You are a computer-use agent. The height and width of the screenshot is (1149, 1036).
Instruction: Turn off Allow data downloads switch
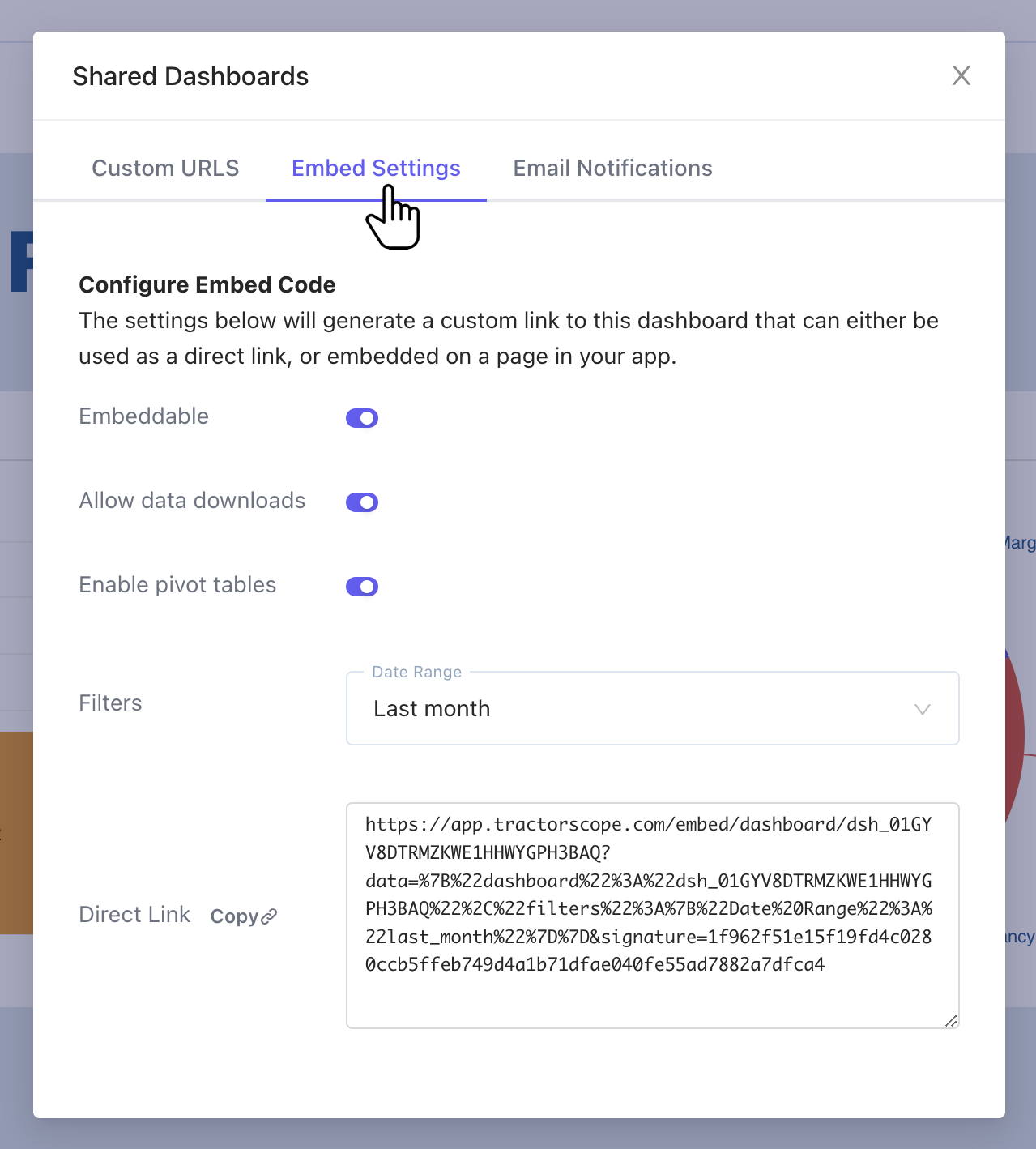362,502
